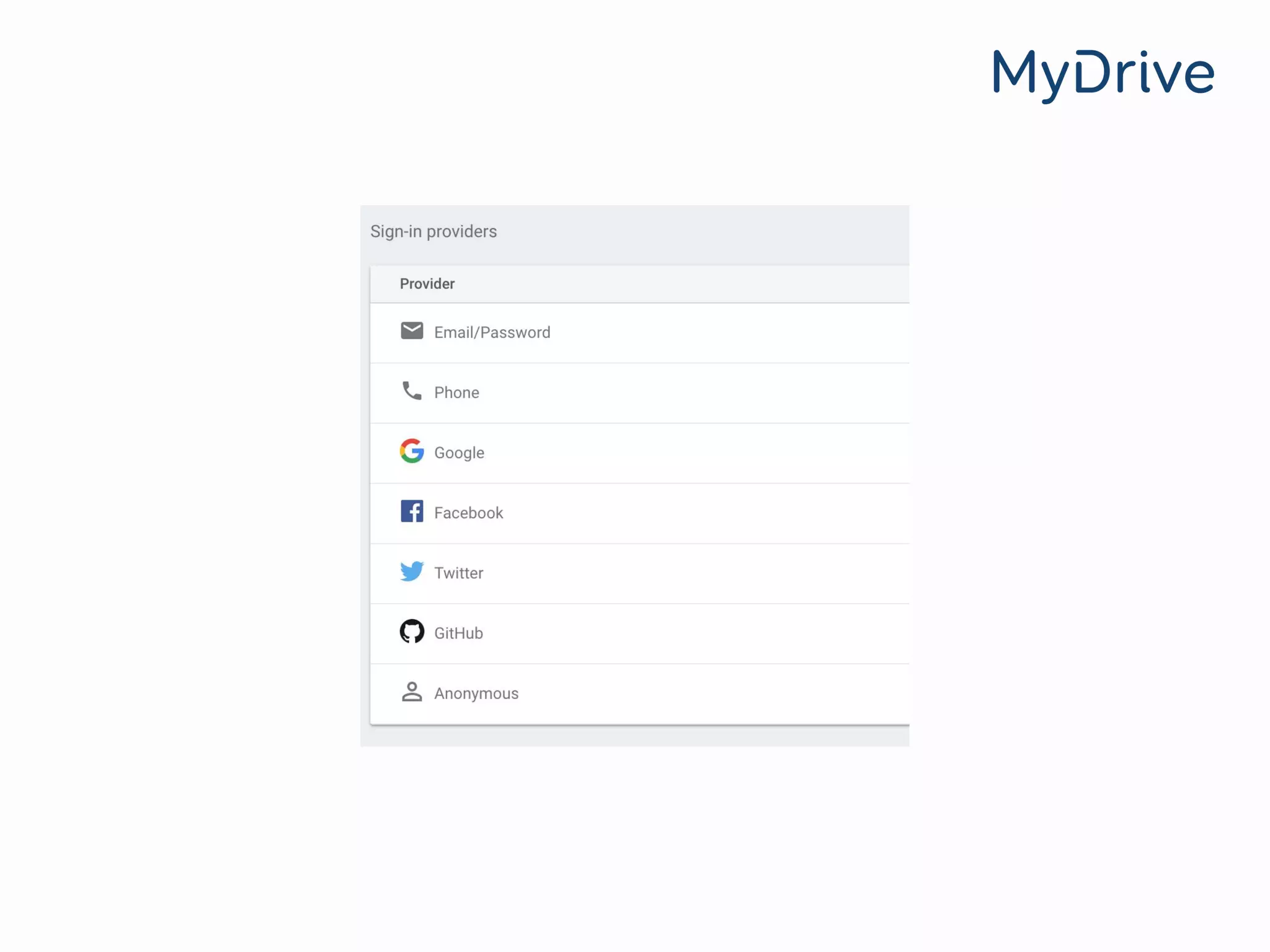Click empty area of Google row
This screenshot has height=952, width=1270.
pyautogui.click(x=713, y=453)
